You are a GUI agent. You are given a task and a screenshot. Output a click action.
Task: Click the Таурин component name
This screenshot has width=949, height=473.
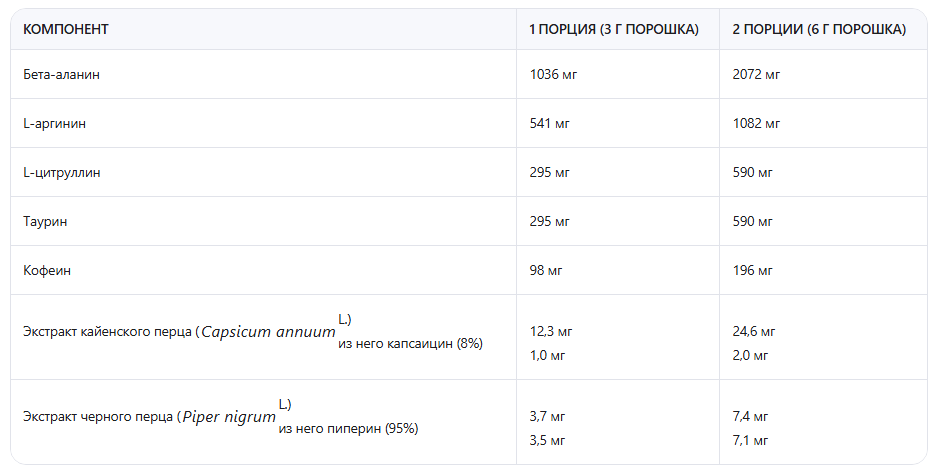tap(45, 221)
